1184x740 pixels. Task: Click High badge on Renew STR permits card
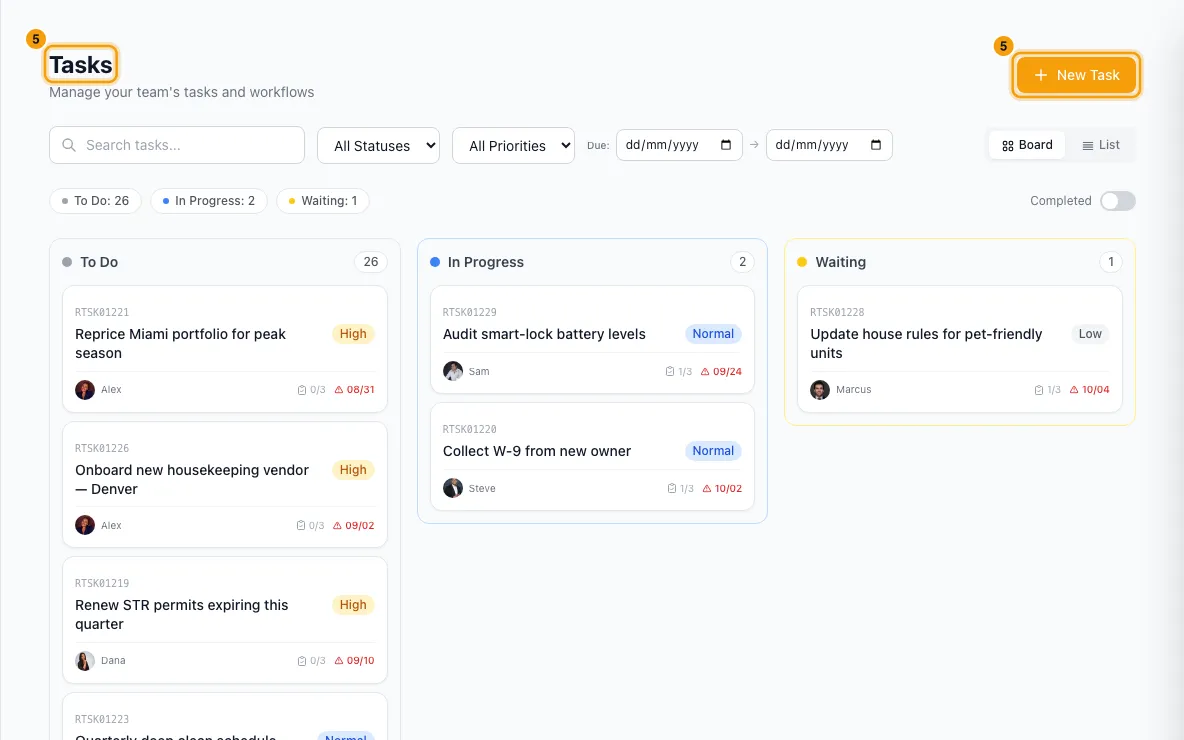tap(353, 605)
